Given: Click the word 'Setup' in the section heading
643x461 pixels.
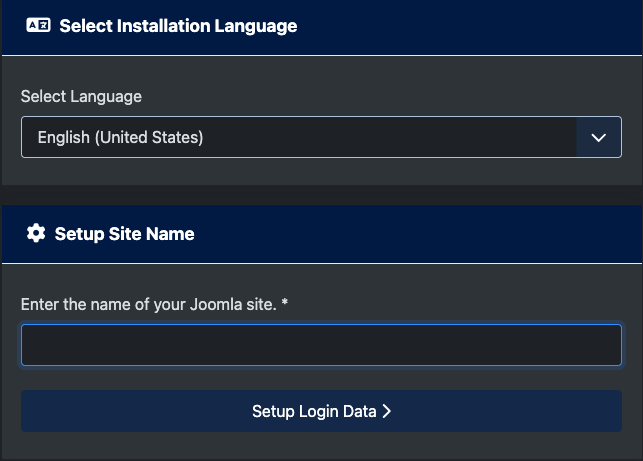Looking at the screenshot, I should 77,234.
